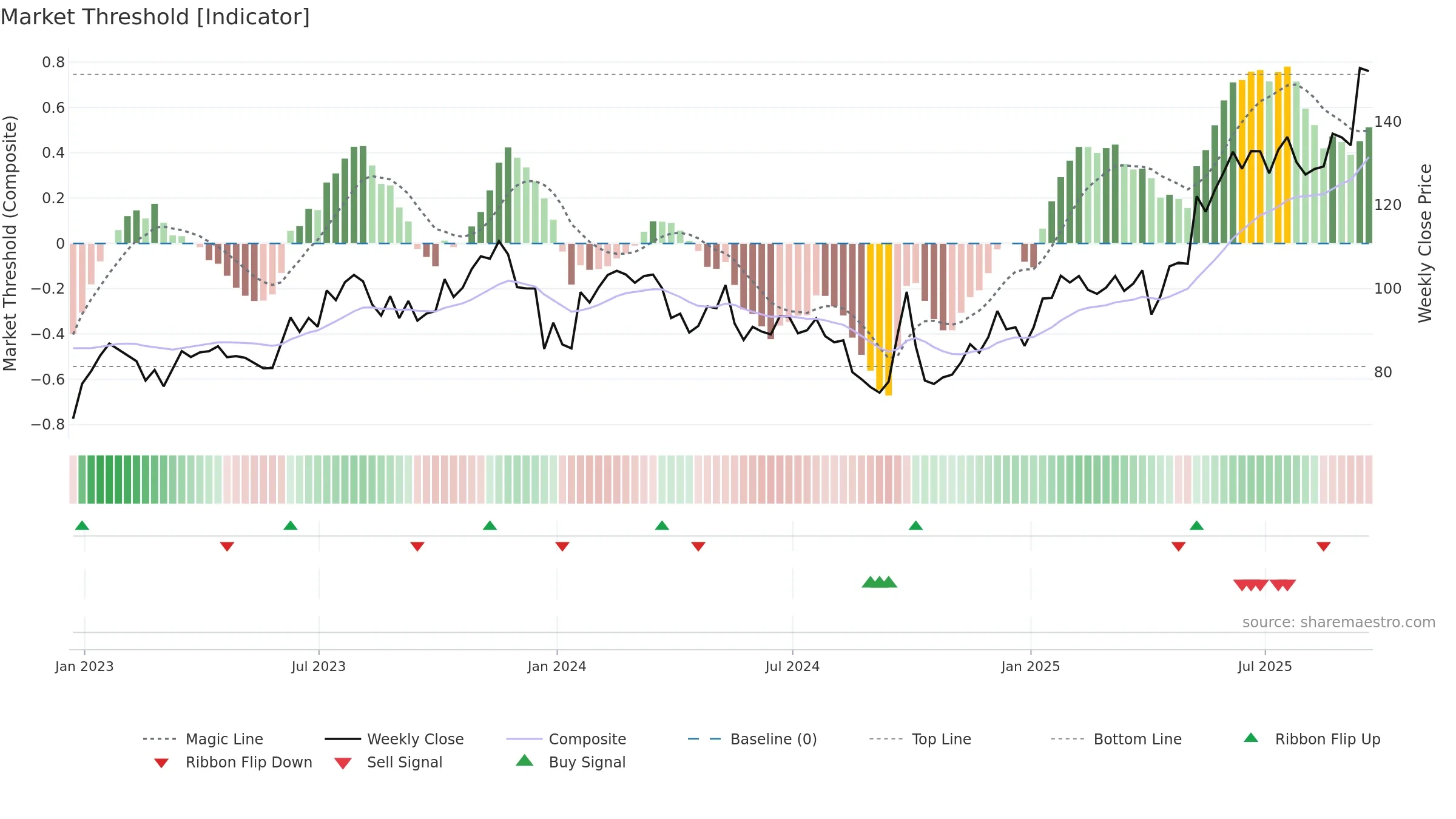Select the ribbon flip up marker in March 2024
The width and height of the screenshot is (1456, 819).
pos(662,525)
